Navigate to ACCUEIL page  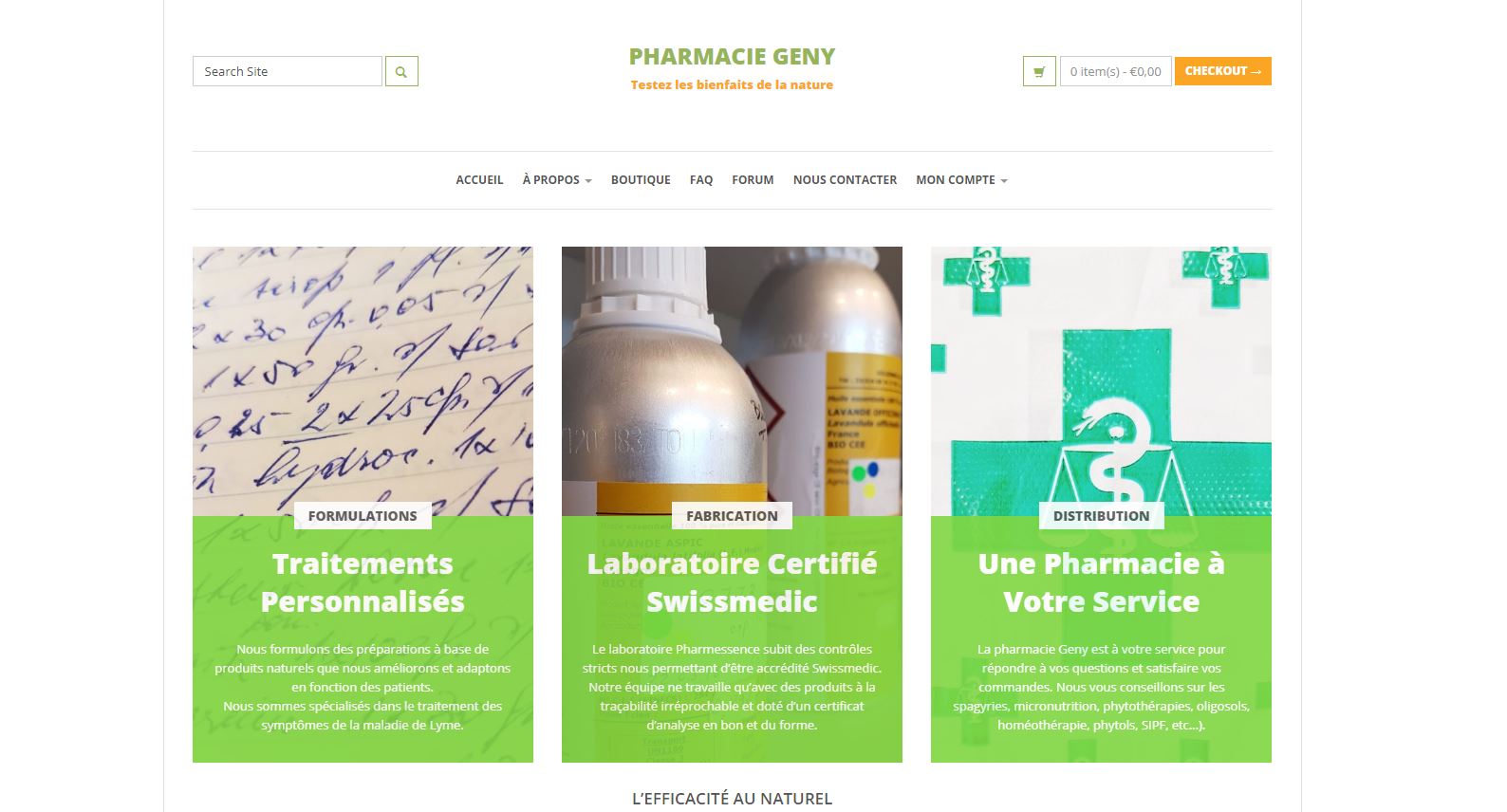tap(479, 180)
